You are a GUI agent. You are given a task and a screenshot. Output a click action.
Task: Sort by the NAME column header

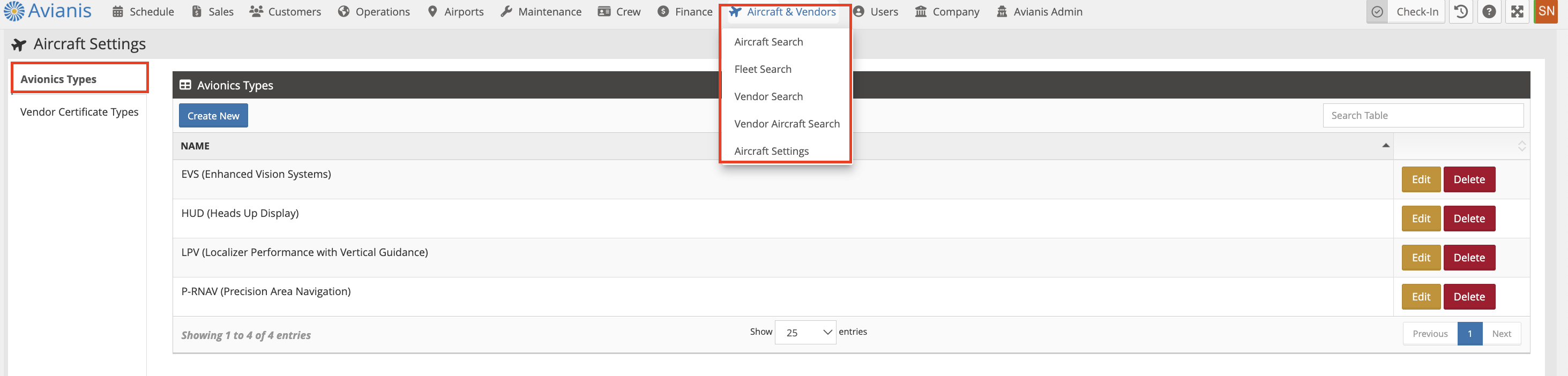783,146
